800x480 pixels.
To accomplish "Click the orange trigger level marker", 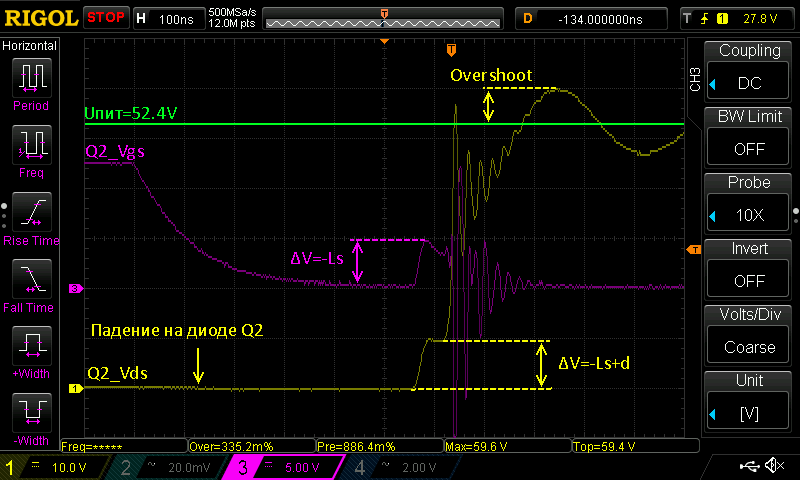I will 694,249.
